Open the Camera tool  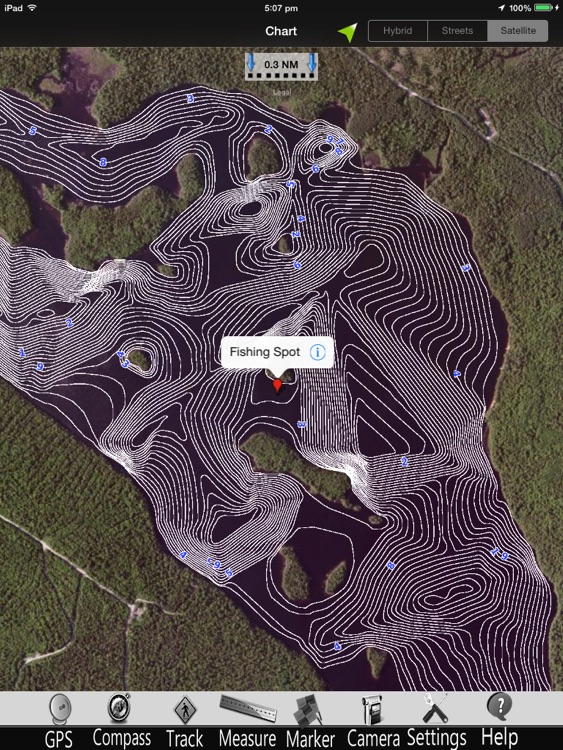click(x=373, y=720)
